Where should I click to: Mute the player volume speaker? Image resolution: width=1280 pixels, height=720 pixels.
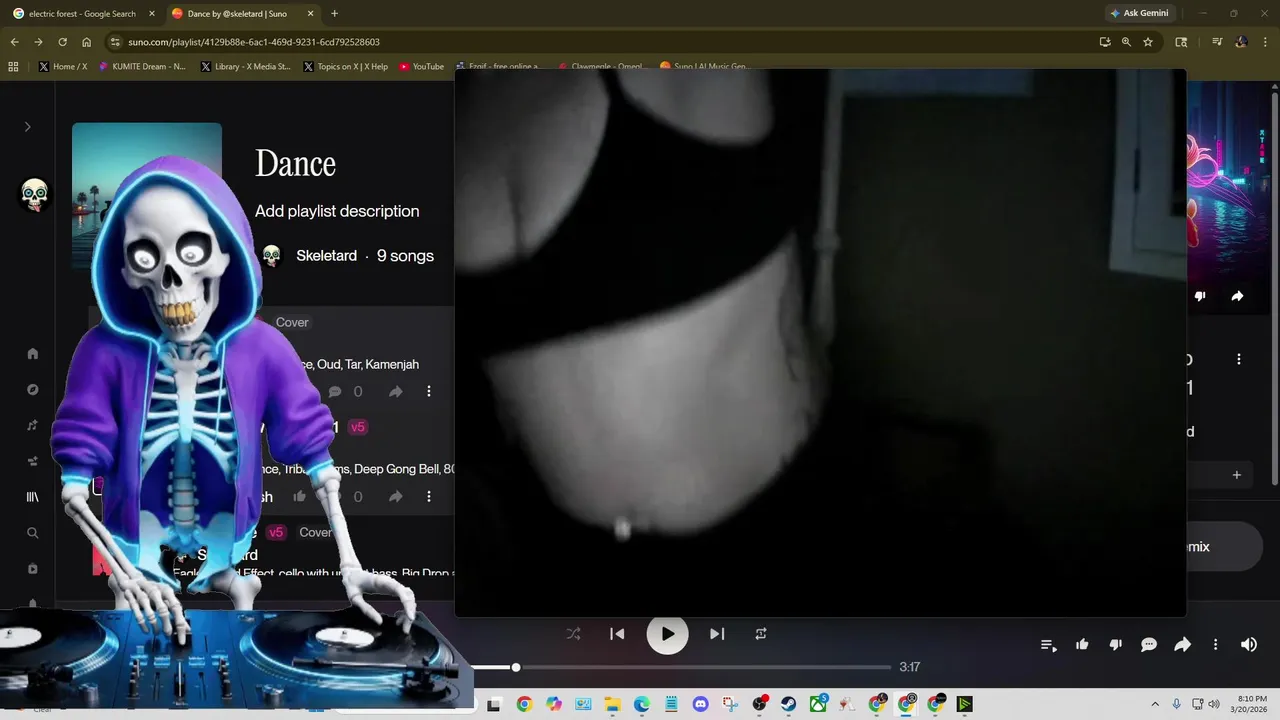click(1249, 645)
